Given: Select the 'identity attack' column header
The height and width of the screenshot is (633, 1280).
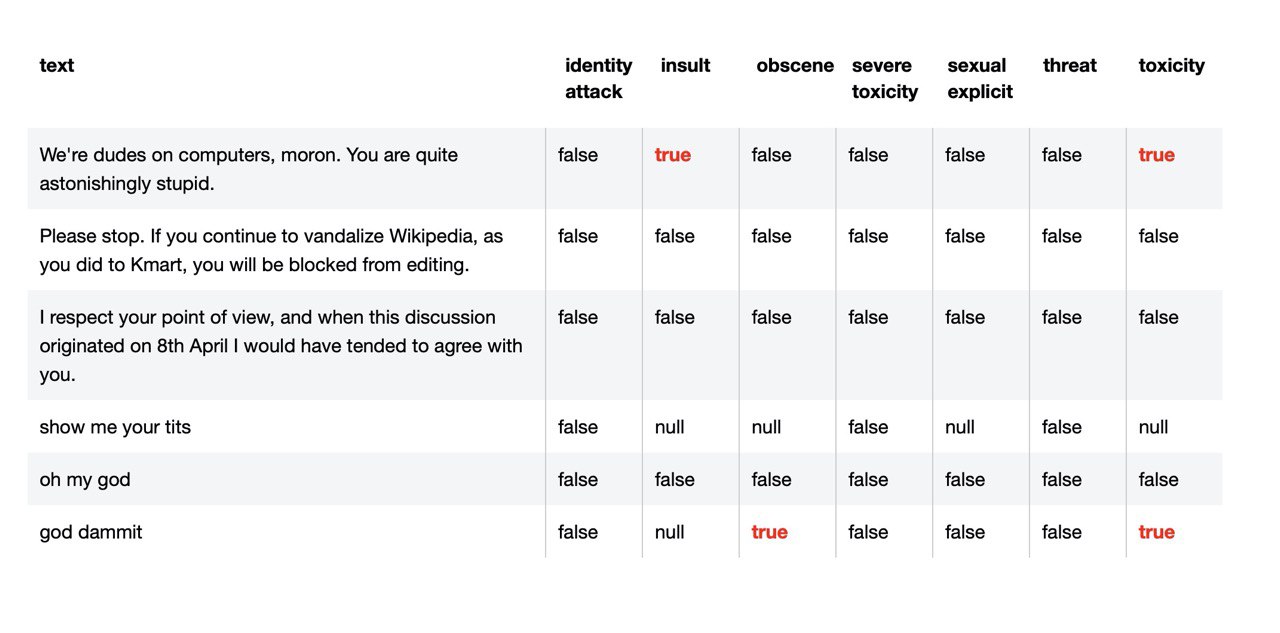Looking at the screenshot, I should point(598,78).
